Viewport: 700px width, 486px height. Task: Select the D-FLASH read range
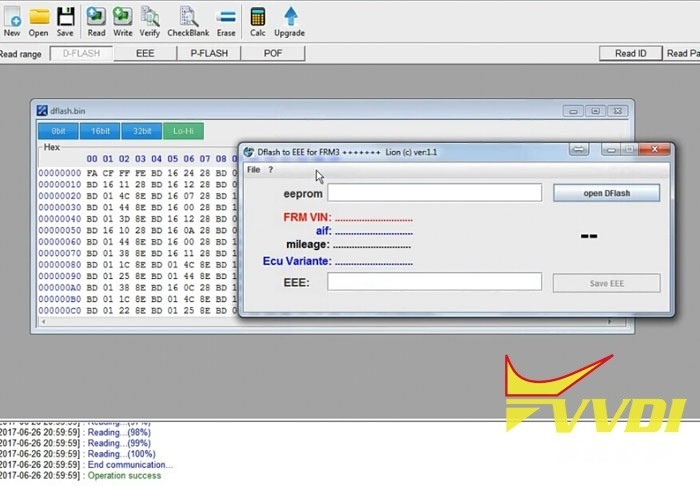81,54
